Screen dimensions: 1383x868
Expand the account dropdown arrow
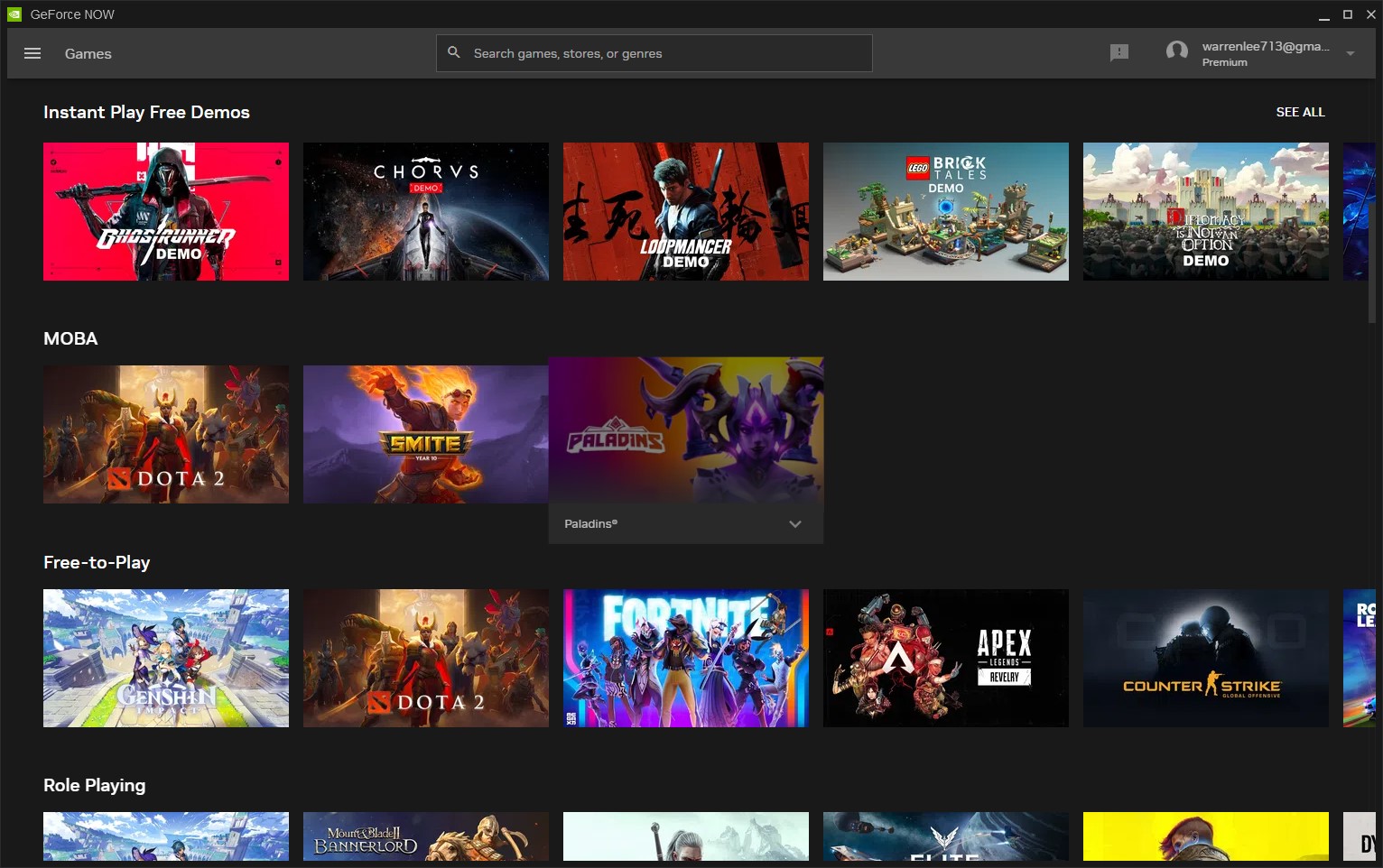1351,53
